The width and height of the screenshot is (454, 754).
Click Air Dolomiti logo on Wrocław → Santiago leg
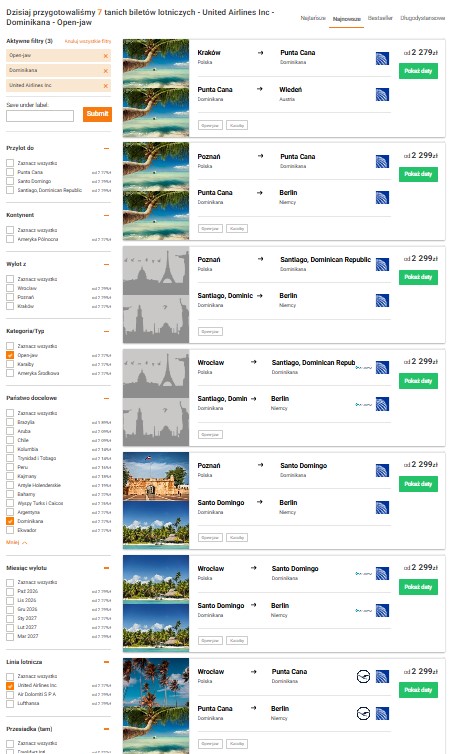tap(364, 367)
